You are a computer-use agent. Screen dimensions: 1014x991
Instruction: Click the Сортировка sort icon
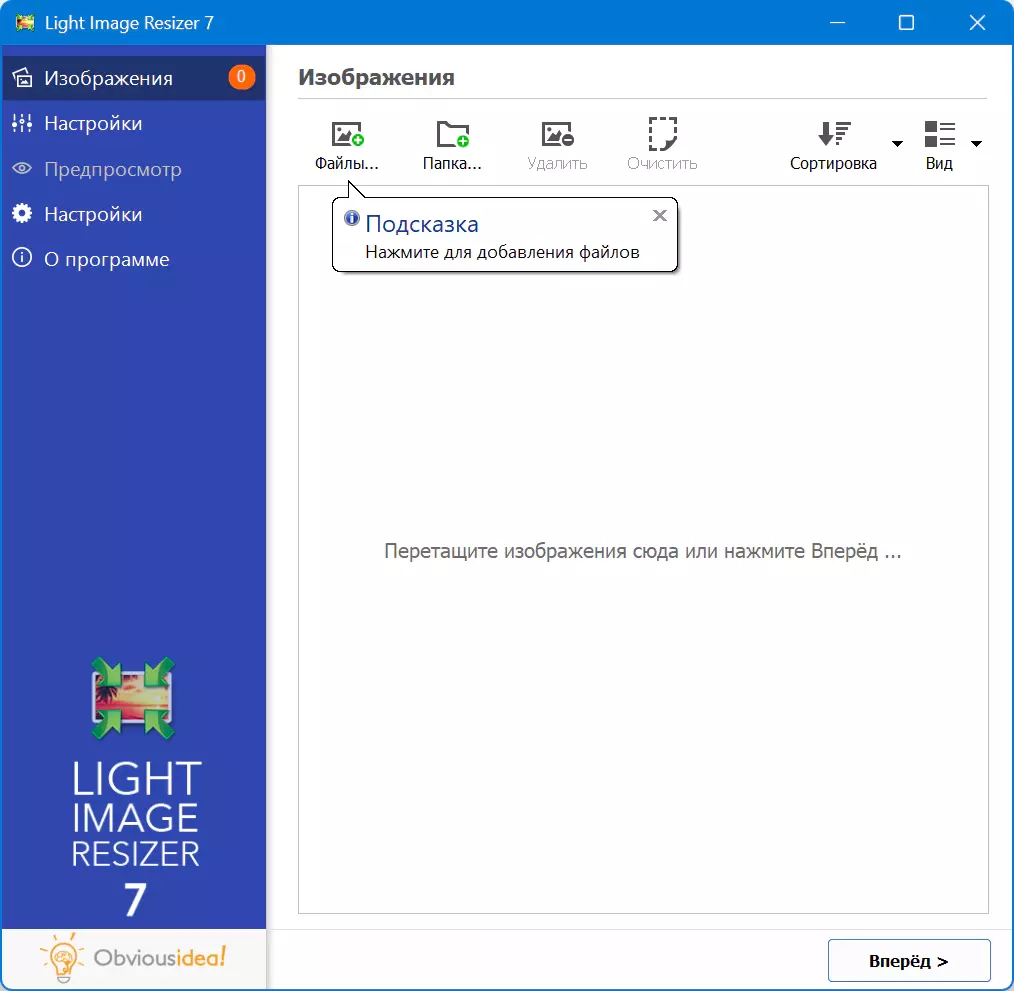point(834,134)
